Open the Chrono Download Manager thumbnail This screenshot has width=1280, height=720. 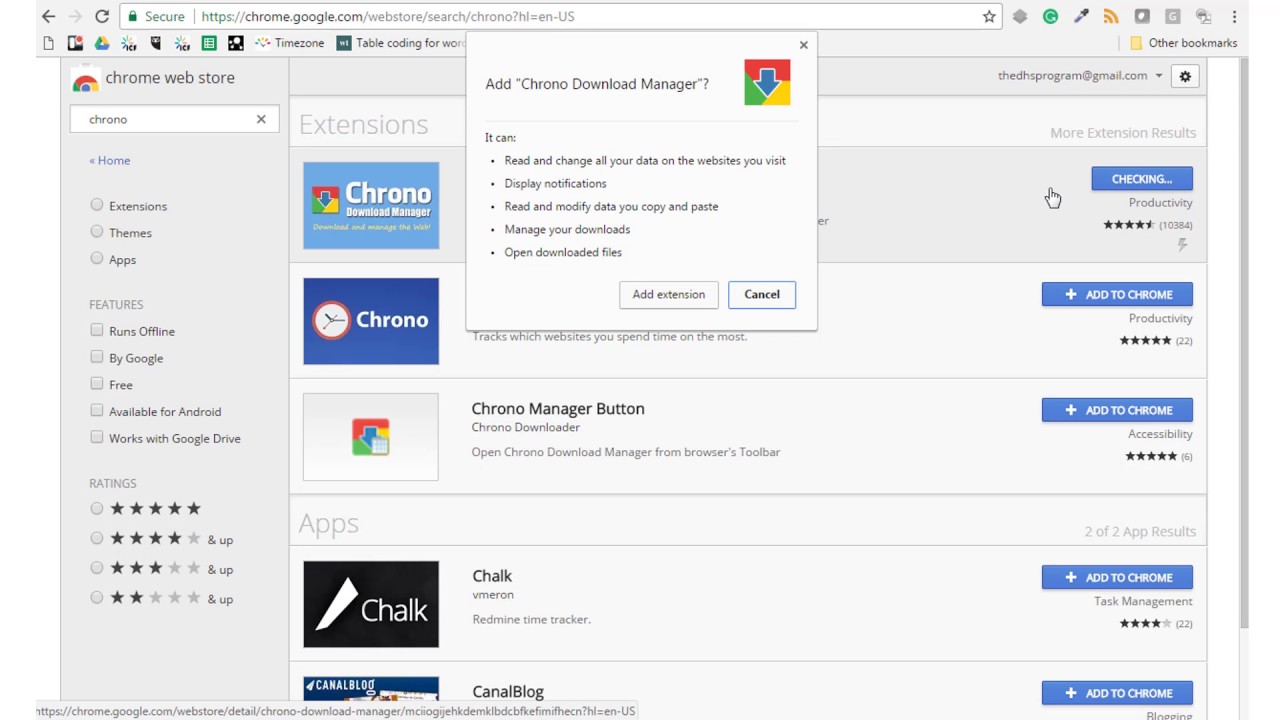point(371,205)
